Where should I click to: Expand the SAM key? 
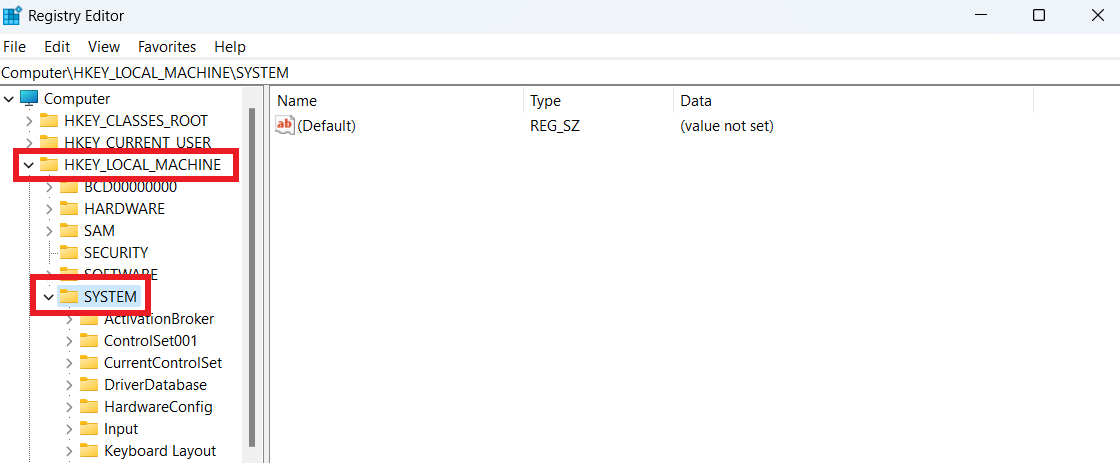point(49,231)
